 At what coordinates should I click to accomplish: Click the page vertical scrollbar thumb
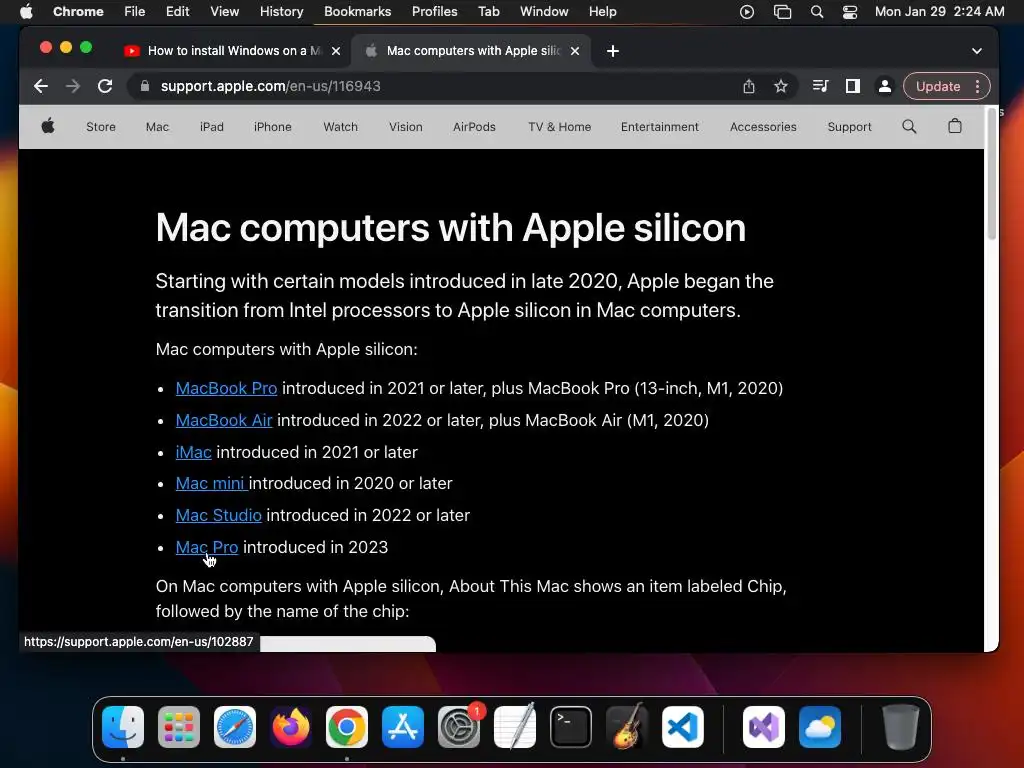coord(991,176)
